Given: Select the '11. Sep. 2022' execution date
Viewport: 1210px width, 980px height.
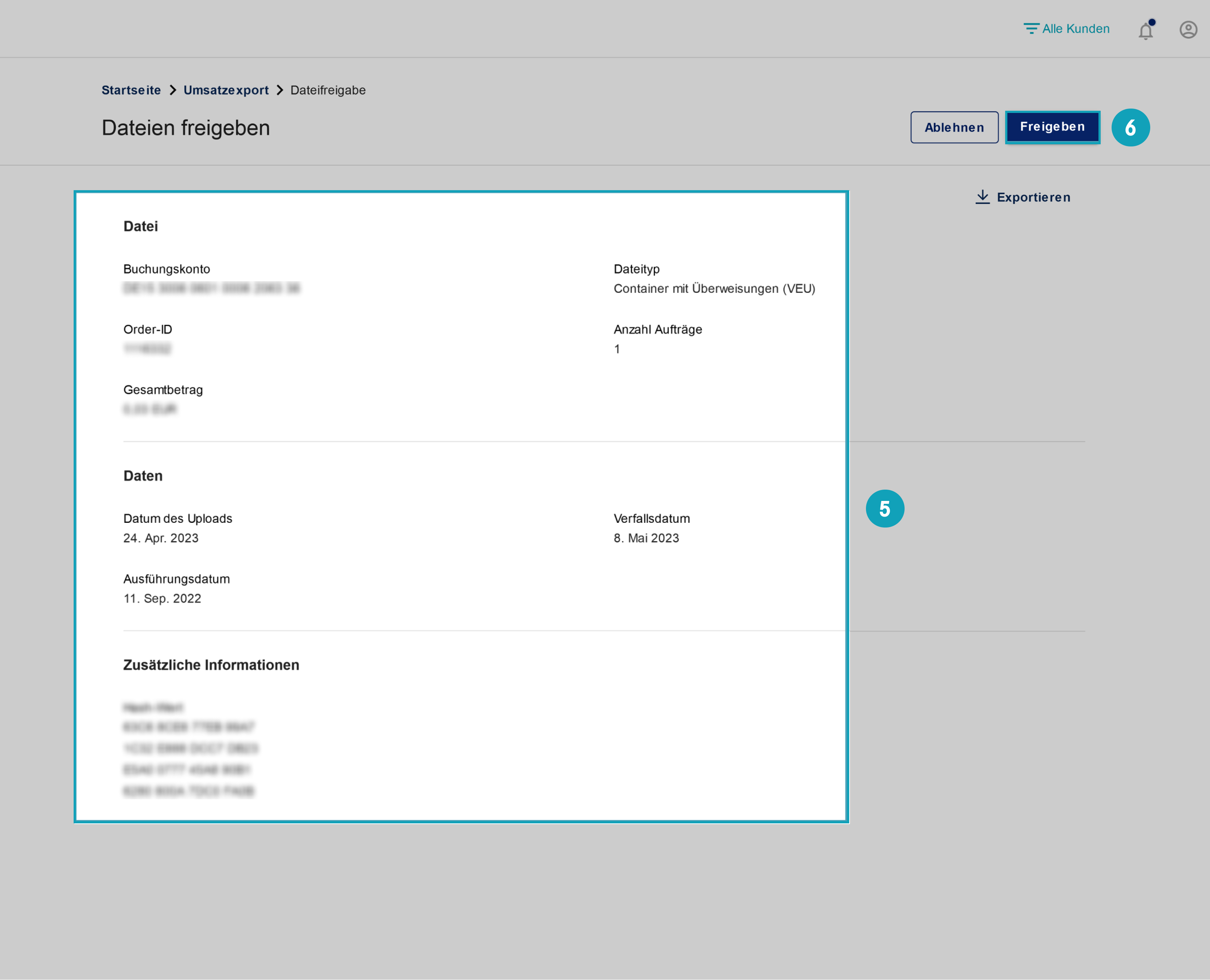Looking at the screenshot, I should click(x=162, y=599).
